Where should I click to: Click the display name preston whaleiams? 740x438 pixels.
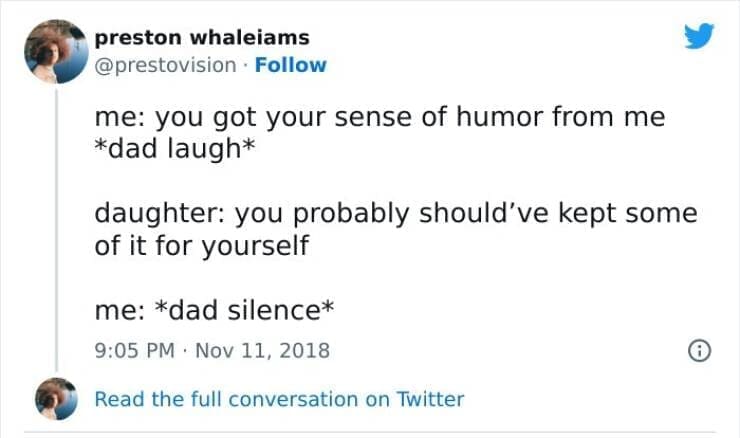202,38
